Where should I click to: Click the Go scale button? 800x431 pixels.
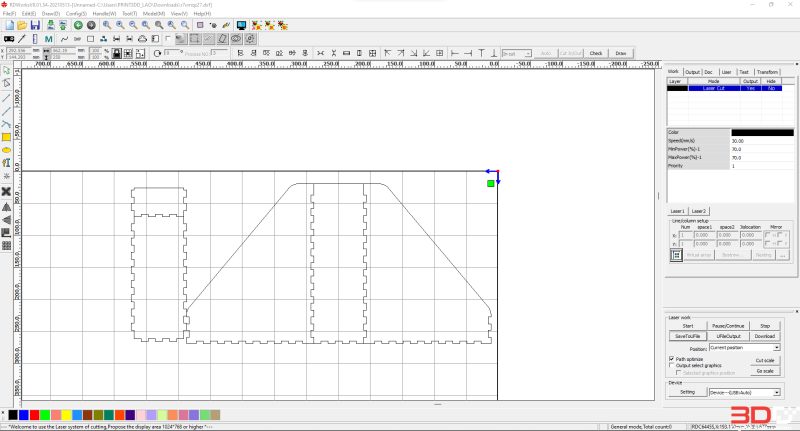[x=765, y=371]
